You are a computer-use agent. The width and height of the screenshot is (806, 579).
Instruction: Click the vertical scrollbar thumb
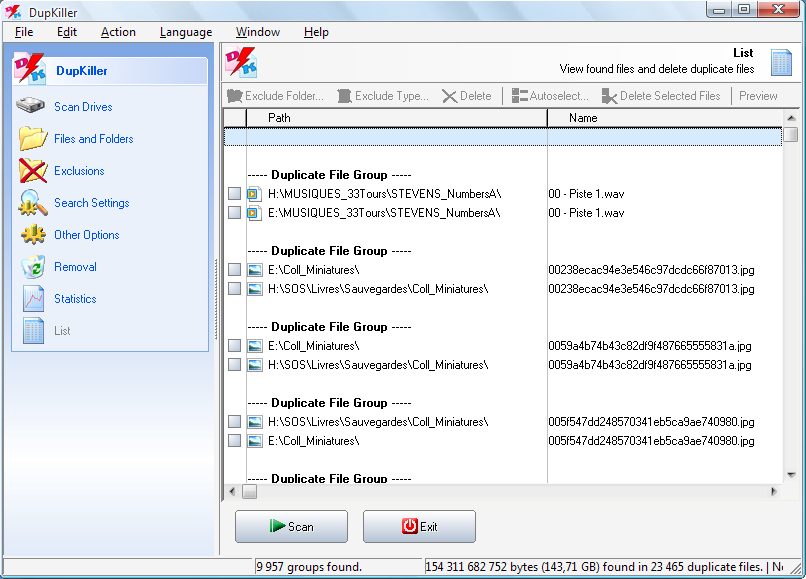click(791, 135)
